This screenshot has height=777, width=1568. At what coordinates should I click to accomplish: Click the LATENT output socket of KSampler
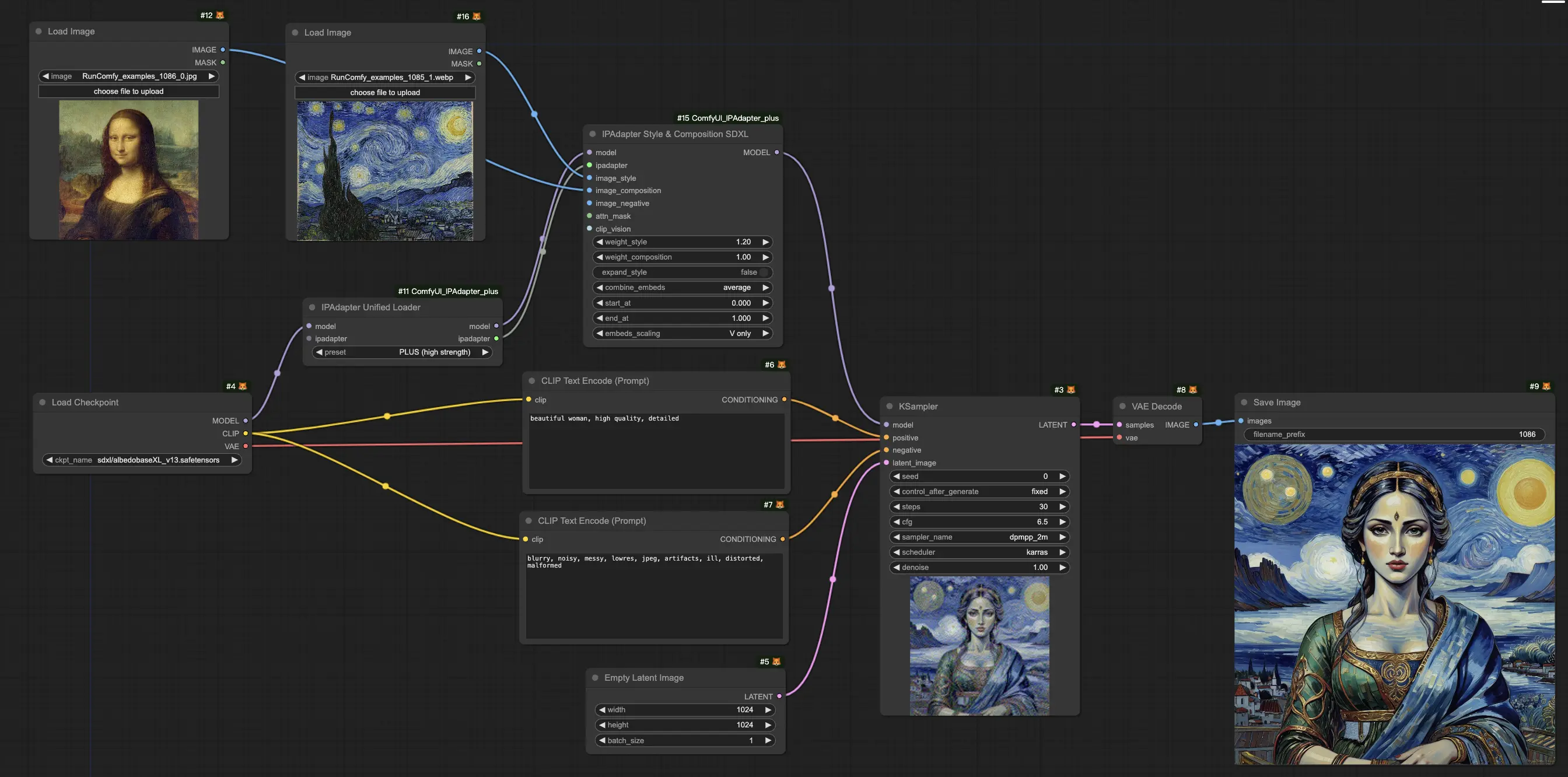pos(1074,425)
